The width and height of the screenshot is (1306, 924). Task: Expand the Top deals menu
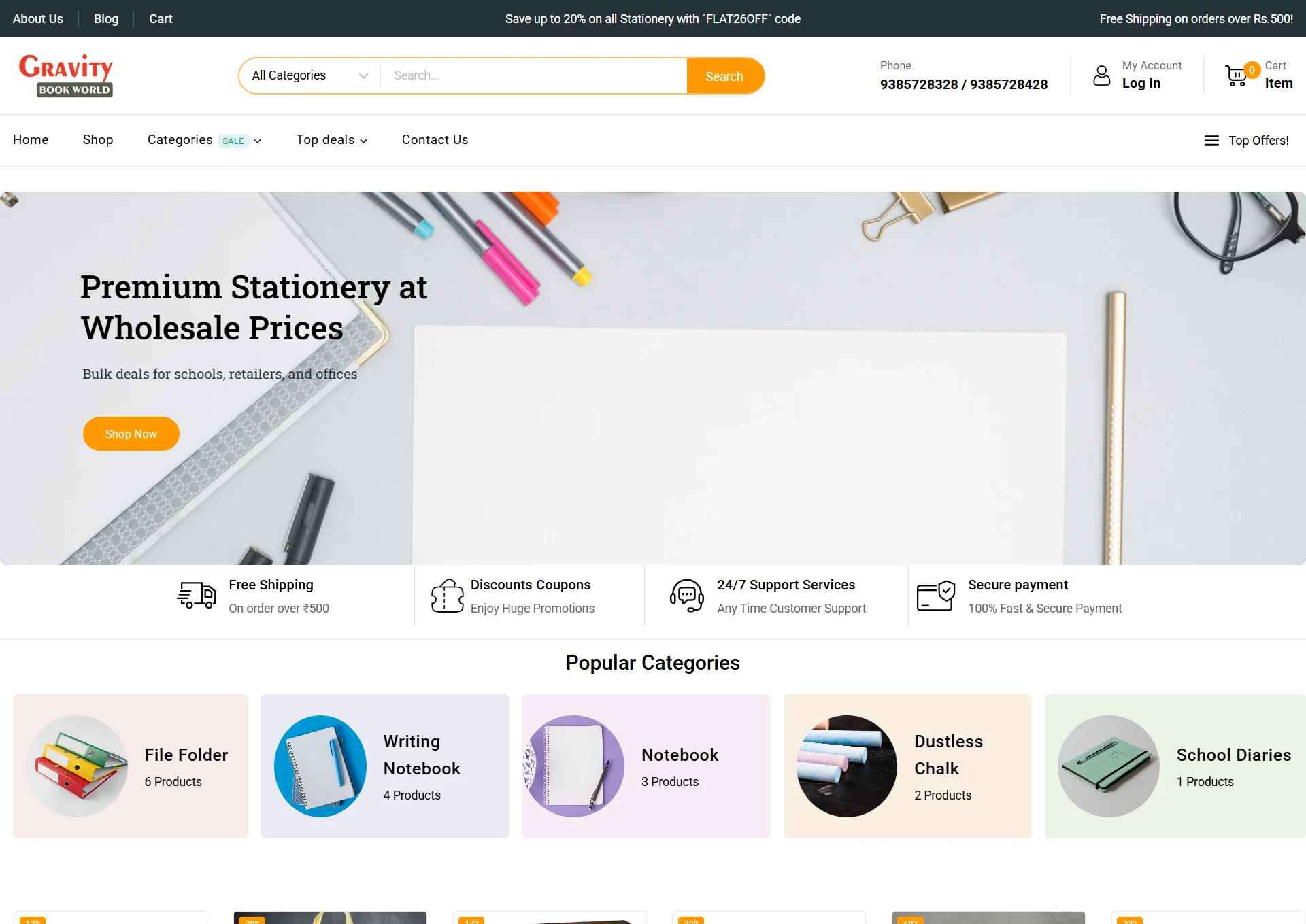click(331, 140)
